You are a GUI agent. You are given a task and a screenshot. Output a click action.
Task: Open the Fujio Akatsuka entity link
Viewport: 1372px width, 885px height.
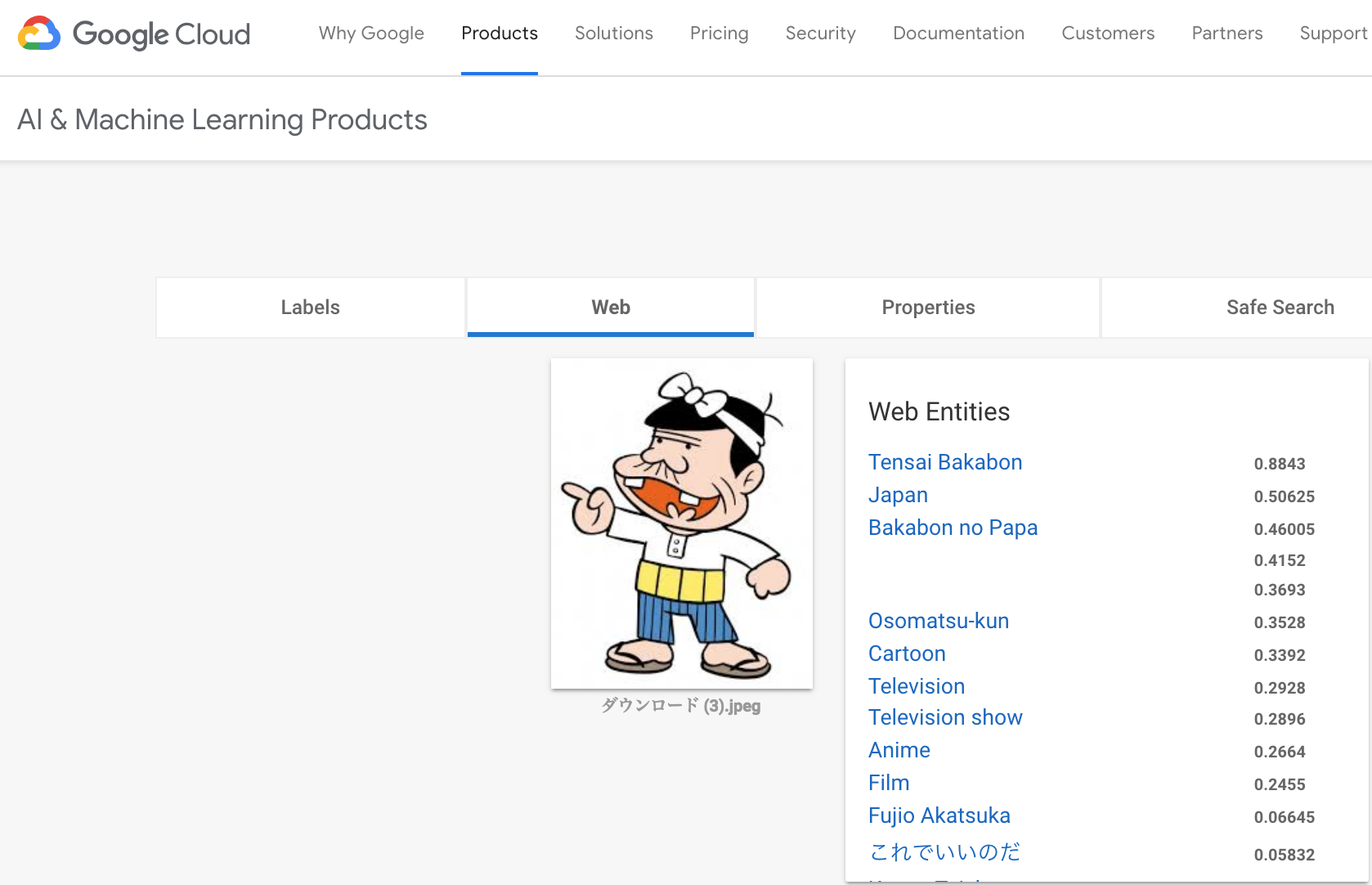(939, 815)
